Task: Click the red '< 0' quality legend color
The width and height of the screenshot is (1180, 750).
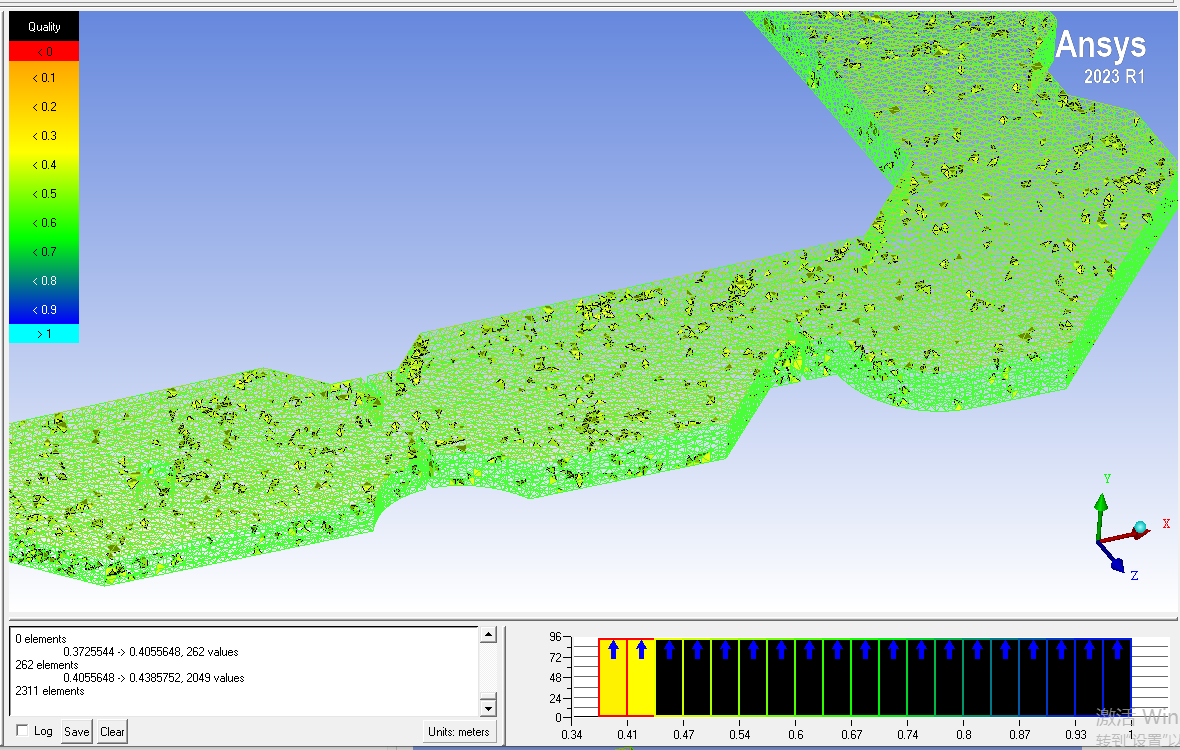Action: click(x=44, y=51)
